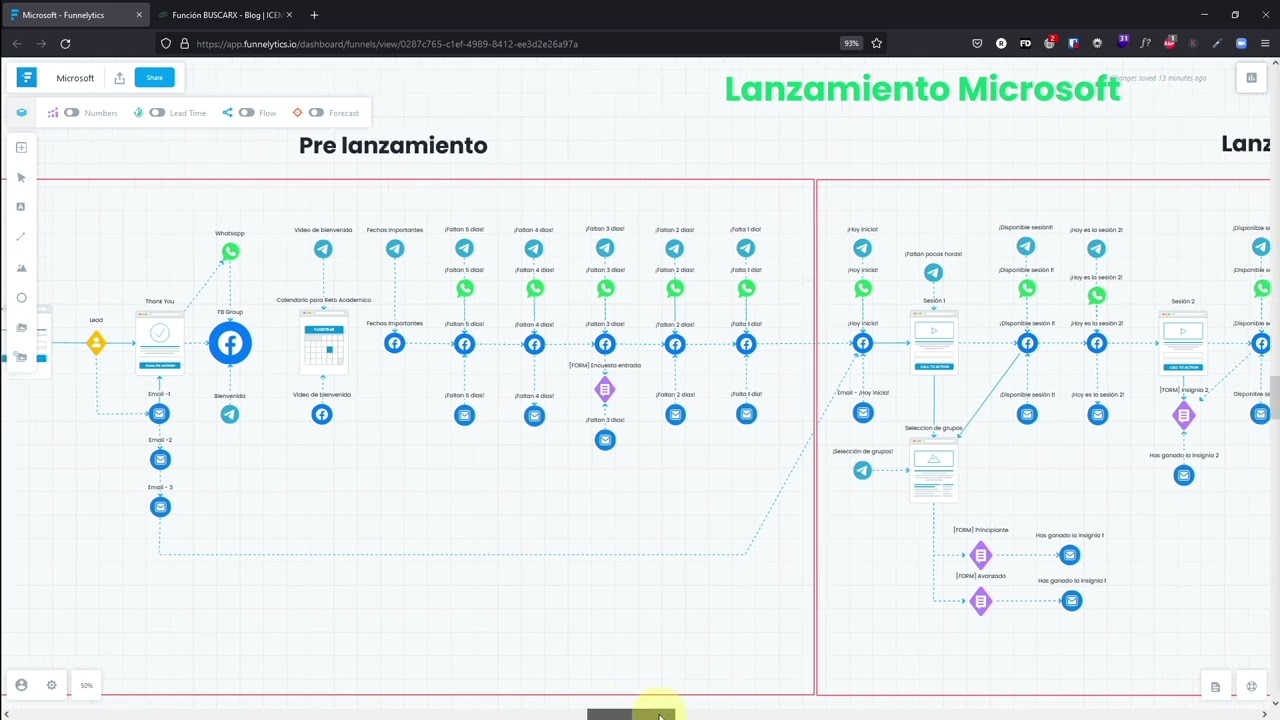The height and width of the screenshot is (720, 1280).
Task: Click the 50% zoom level indicator
Action: pos(87,685)
